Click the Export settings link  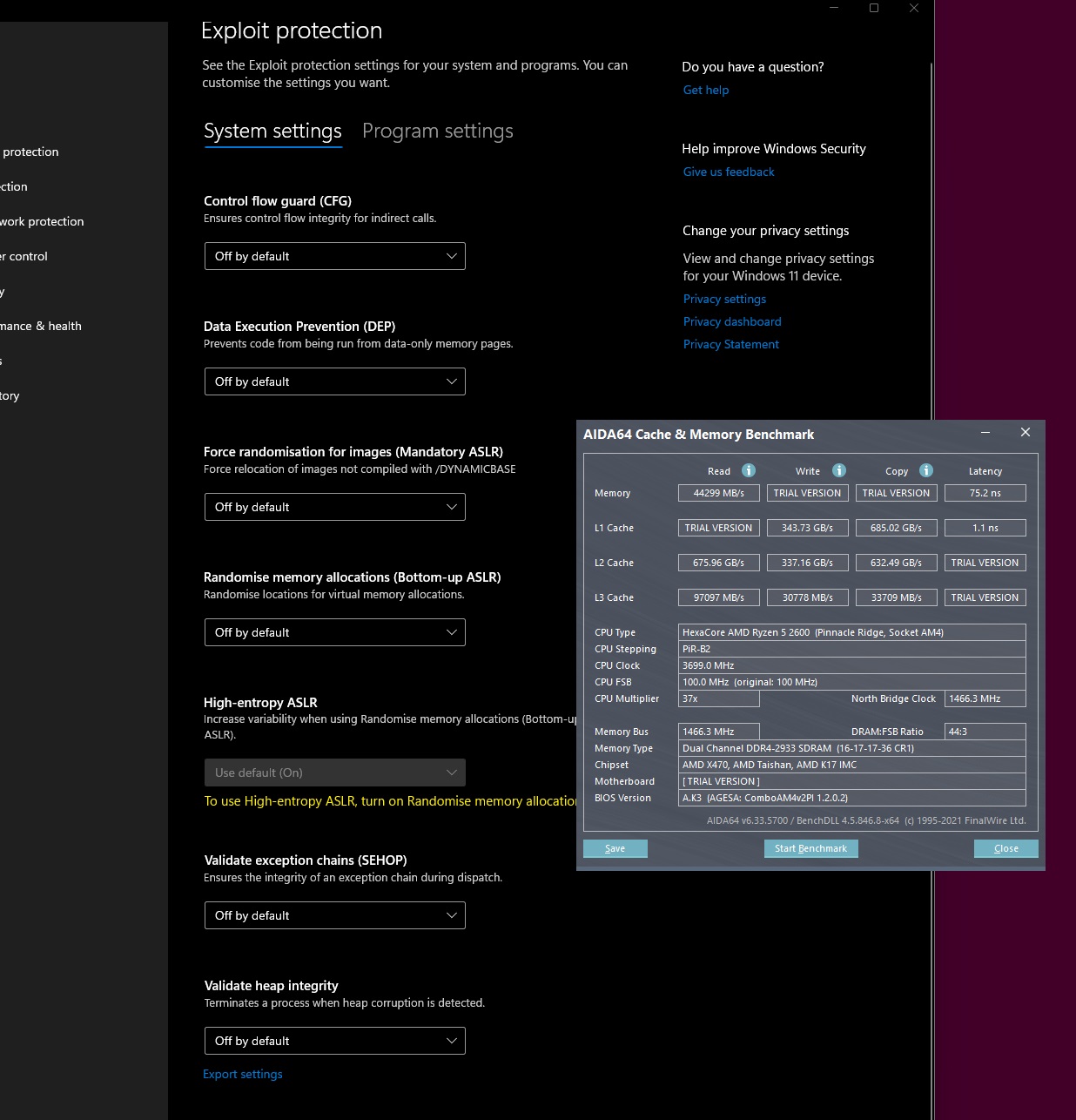(x=243, y=1074)
